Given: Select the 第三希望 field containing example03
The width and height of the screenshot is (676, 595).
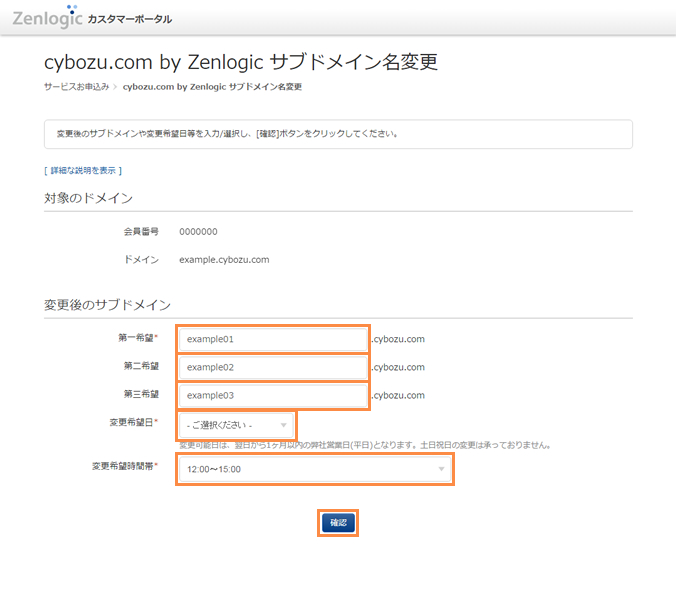Looking at the screenshot, I should 272,395.
